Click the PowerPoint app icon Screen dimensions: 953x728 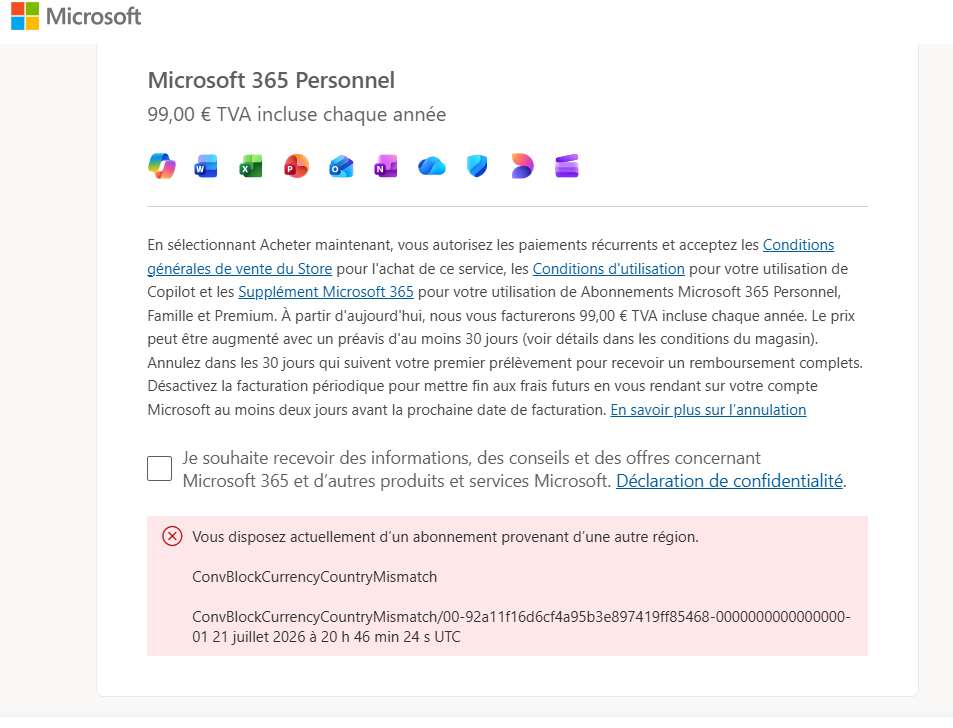(296, 166)
